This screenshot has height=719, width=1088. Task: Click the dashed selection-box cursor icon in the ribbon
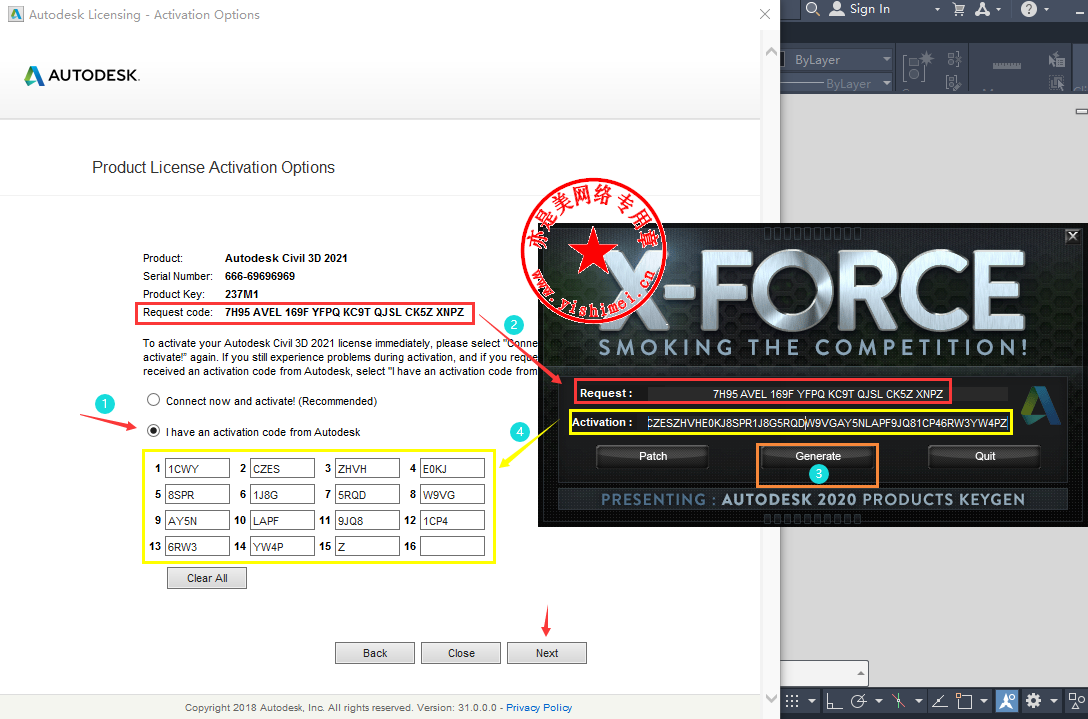pyautogui.click(x=1057, y=83)
